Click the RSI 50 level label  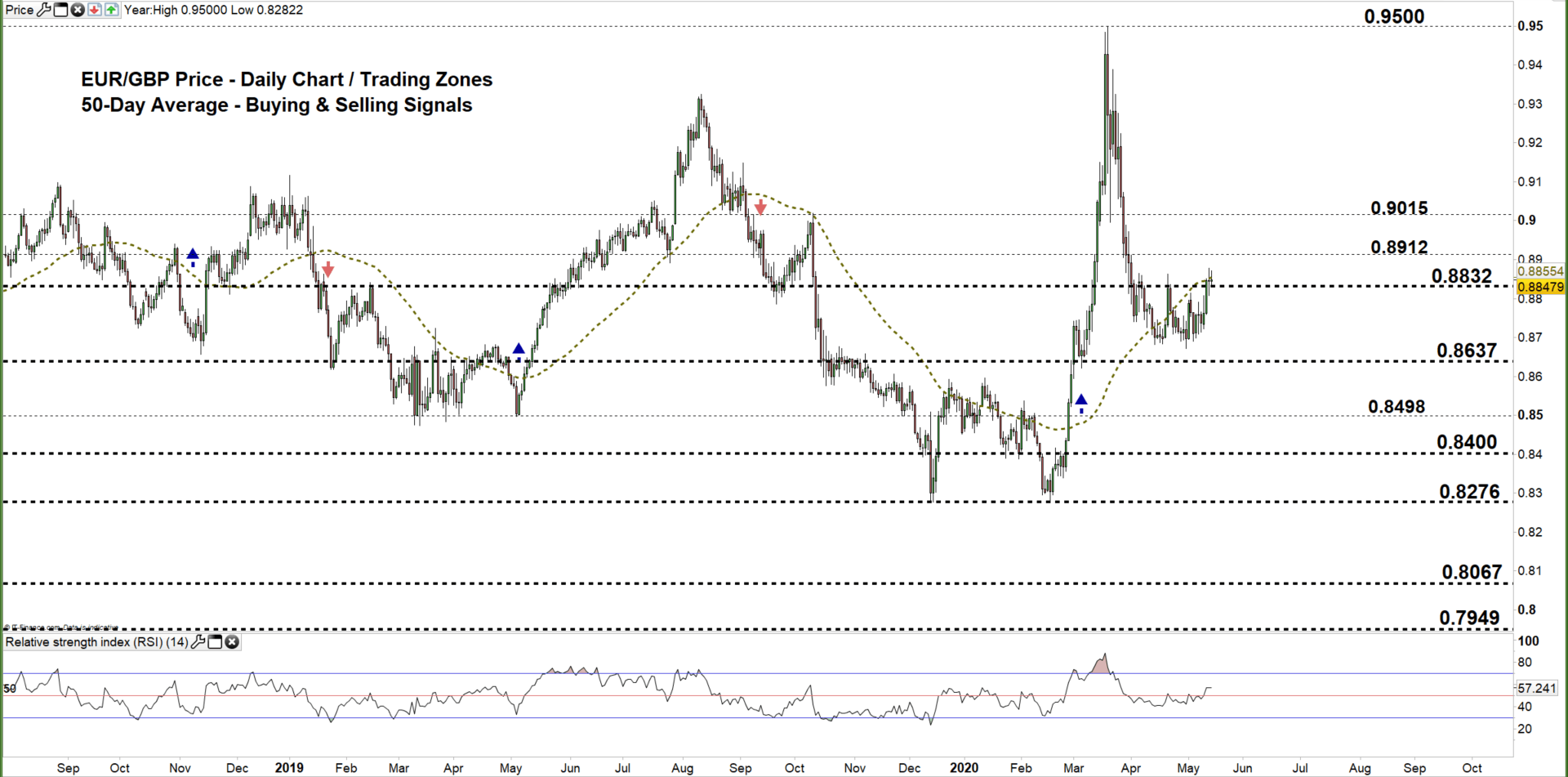coord(10,689)
